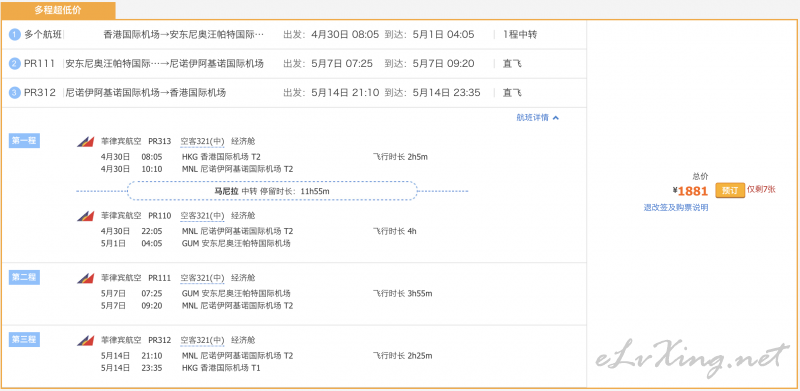The width and height of the screenshot is (800, 391).
Task: Click Philippine Airlines logo beside PR110
Action: tap(85, 216)
